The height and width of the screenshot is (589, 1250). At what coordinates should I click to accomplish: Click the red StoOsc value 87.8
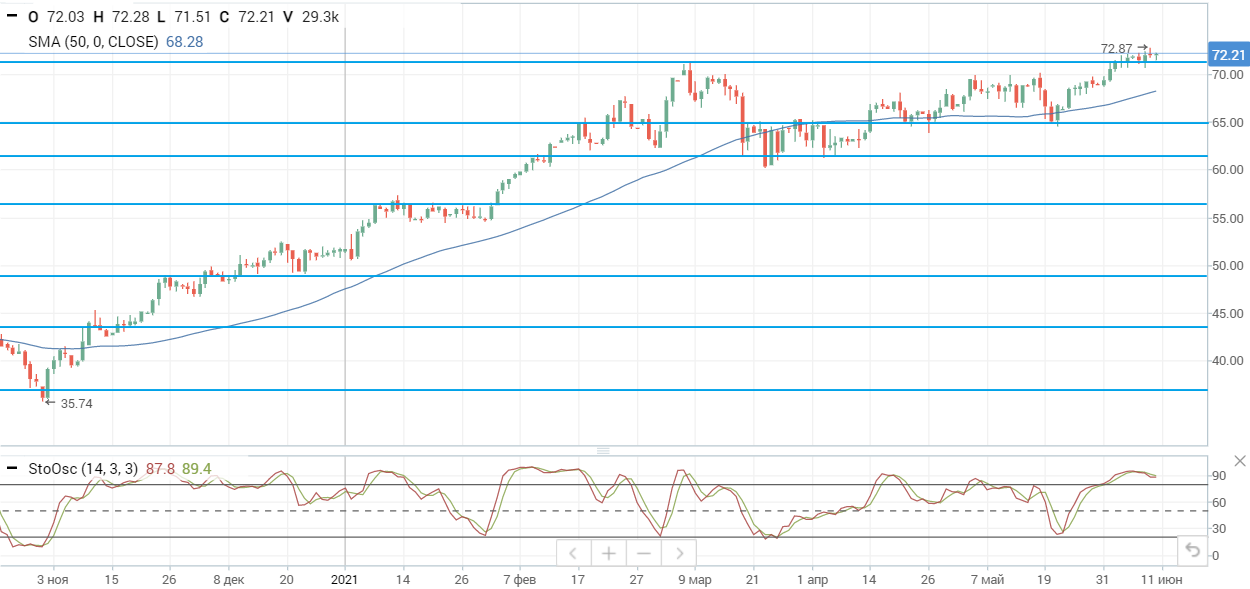click(160, 469)
